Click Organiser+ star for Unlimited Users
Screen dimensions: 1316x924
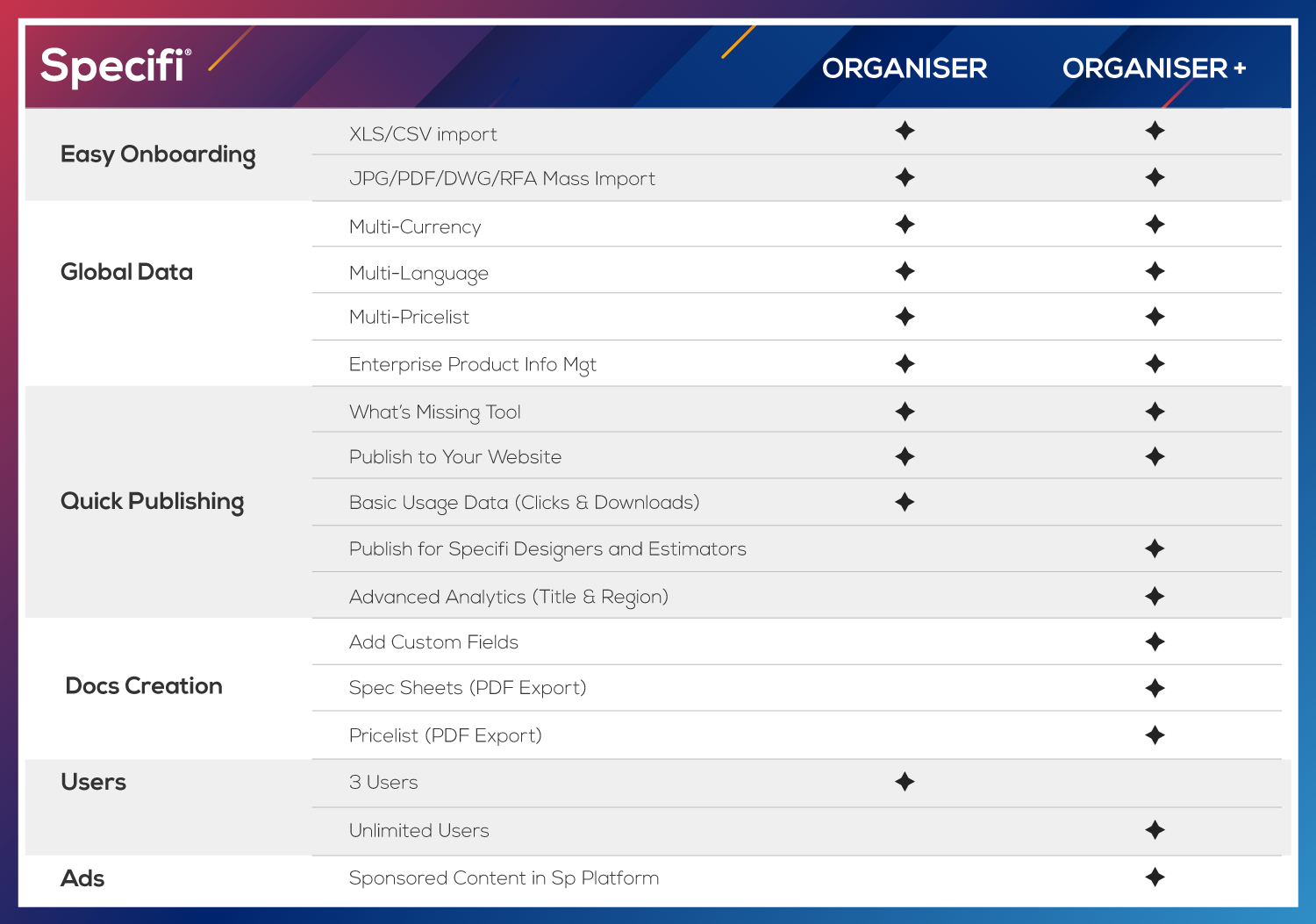coord(1155,829)
